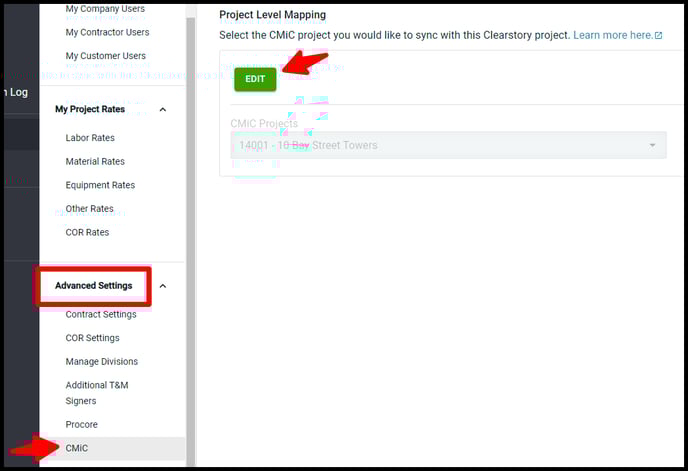
Task: Open Manage Divisions
Action: coord(102,361)
